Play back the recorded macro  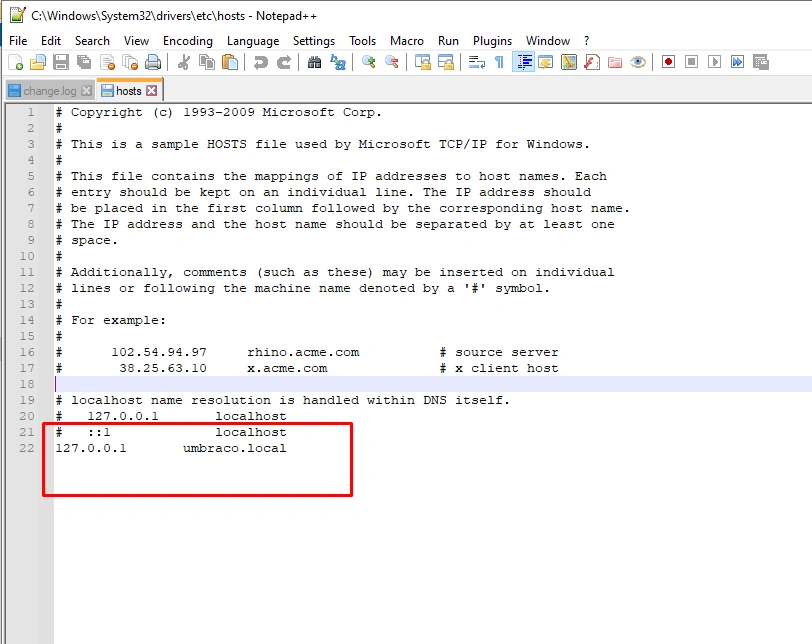point(714,62)
